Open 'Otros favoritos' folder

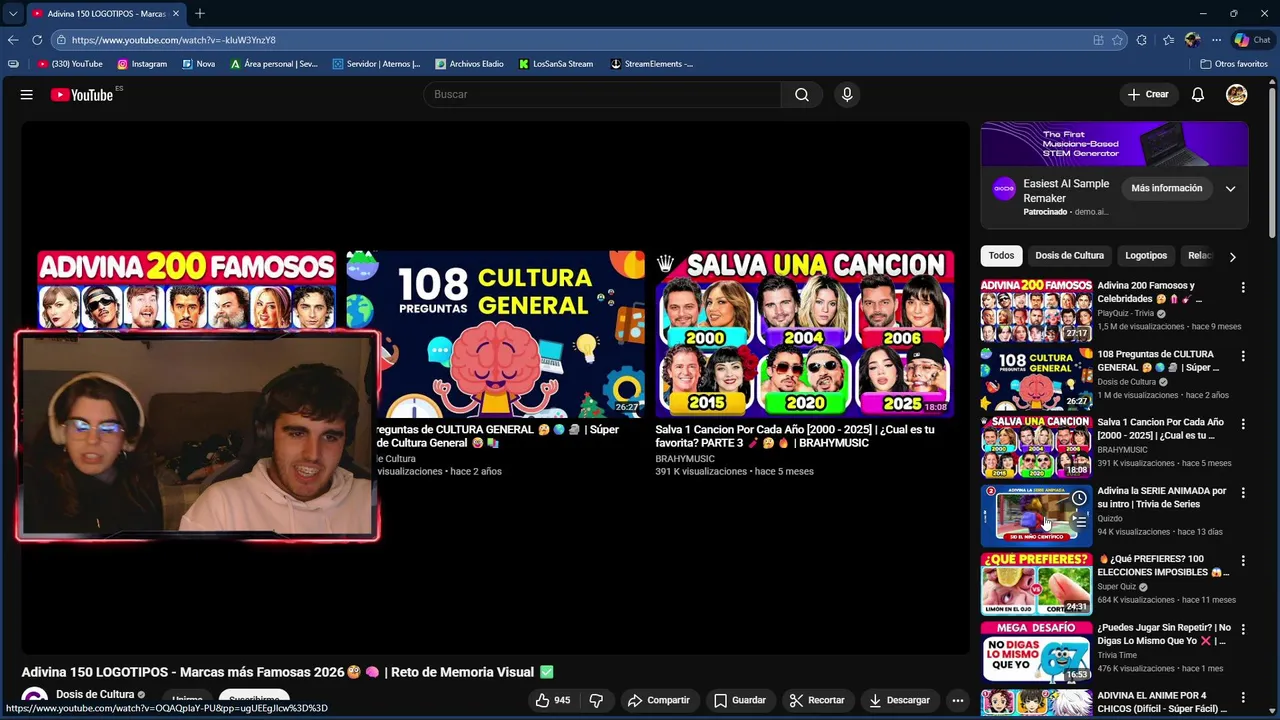coord(1234,64)
